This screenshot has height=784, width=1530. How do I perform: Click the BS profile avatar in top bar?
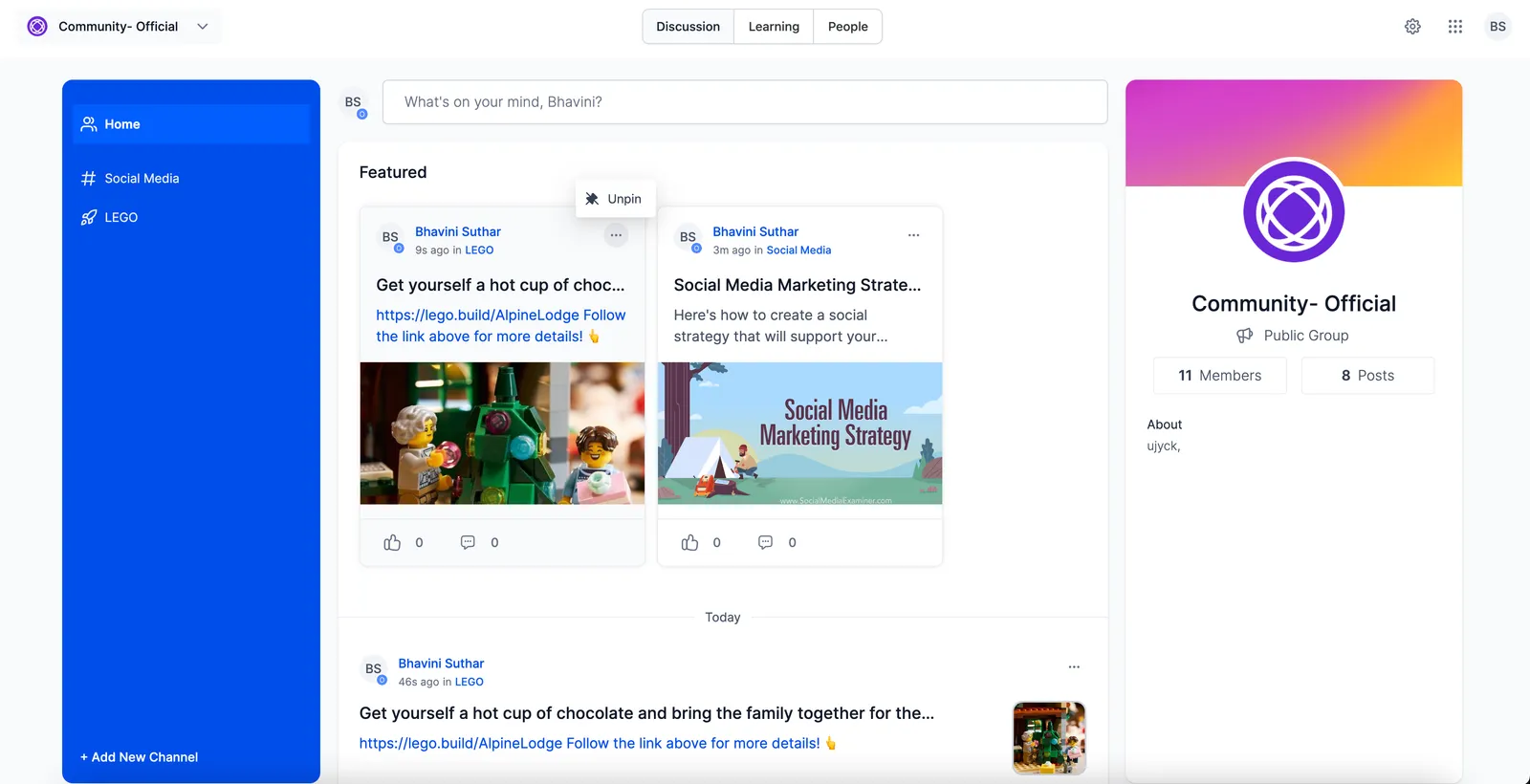point(1497,27)
